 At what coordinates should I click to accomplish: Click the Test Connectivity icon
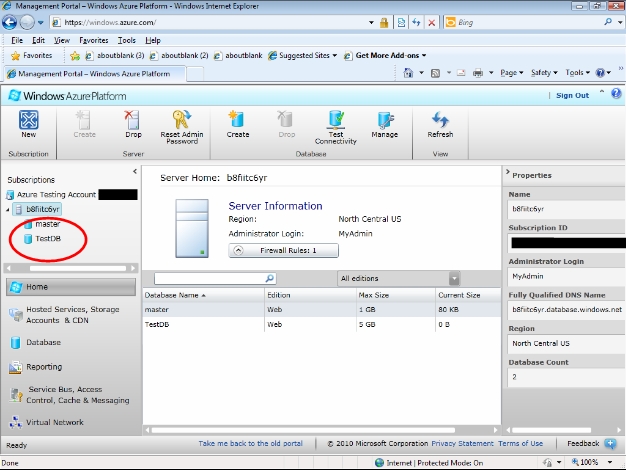point(335,120)
